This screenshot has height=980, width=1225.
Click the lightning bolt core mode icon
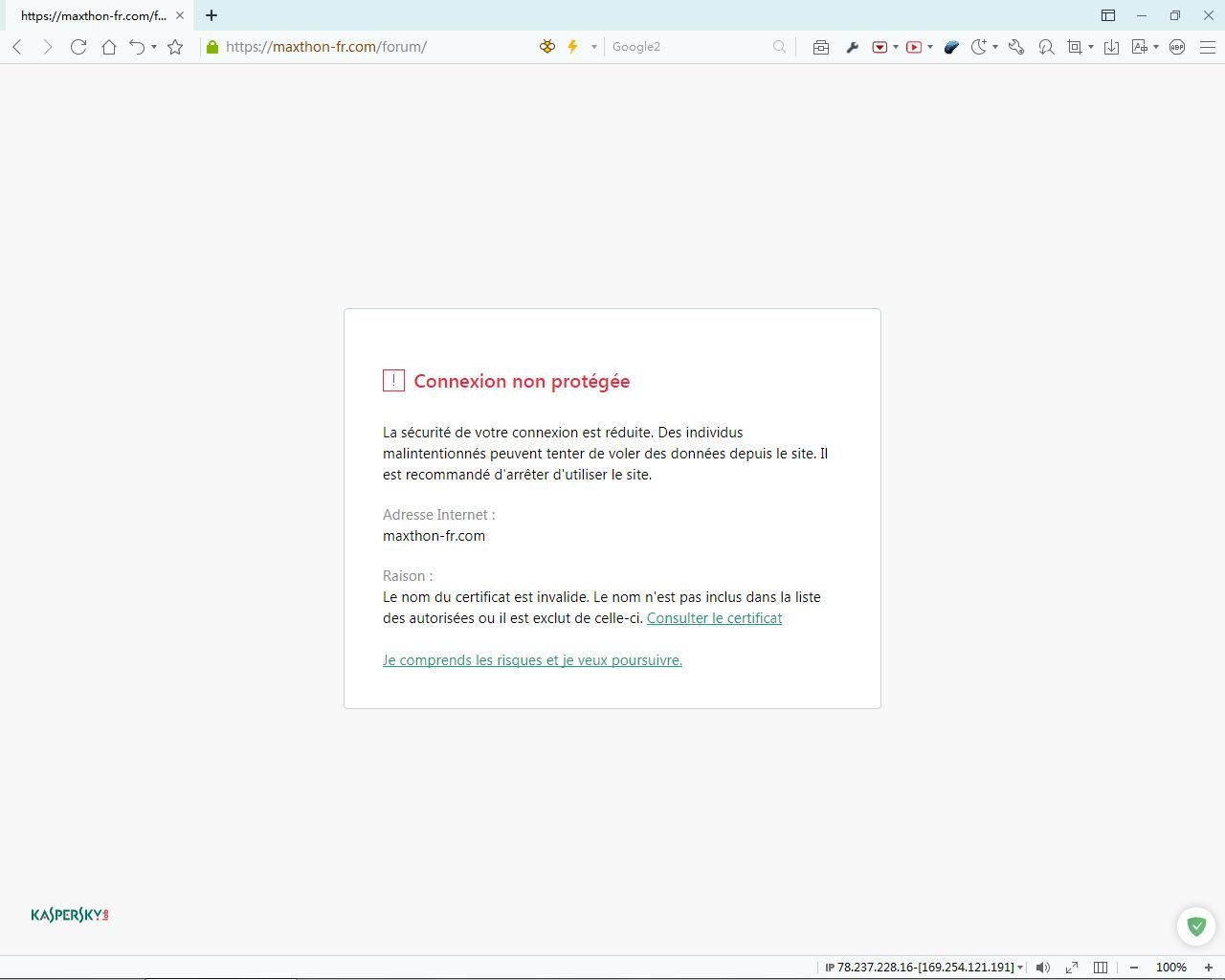pyautogui.click(x=573, y=47)
